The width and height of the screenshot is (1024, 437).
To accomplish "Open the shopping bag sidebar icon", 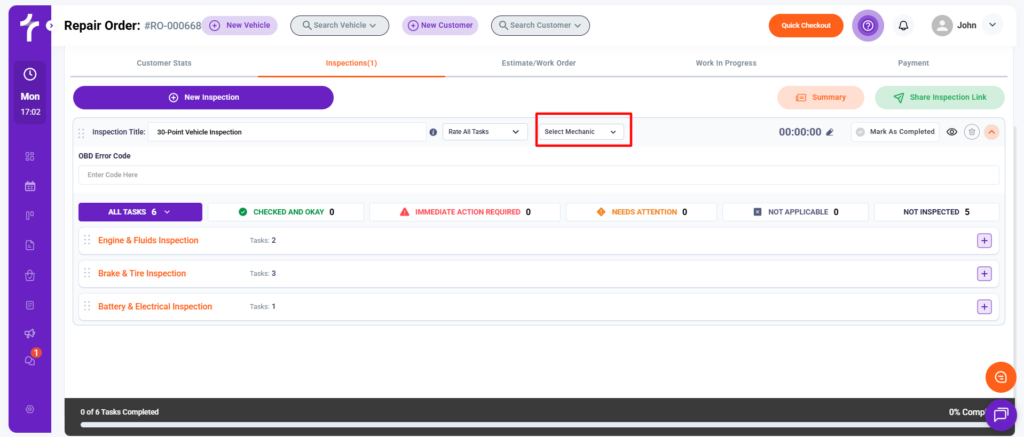I will pyautogui.click(x=29, y=276).
